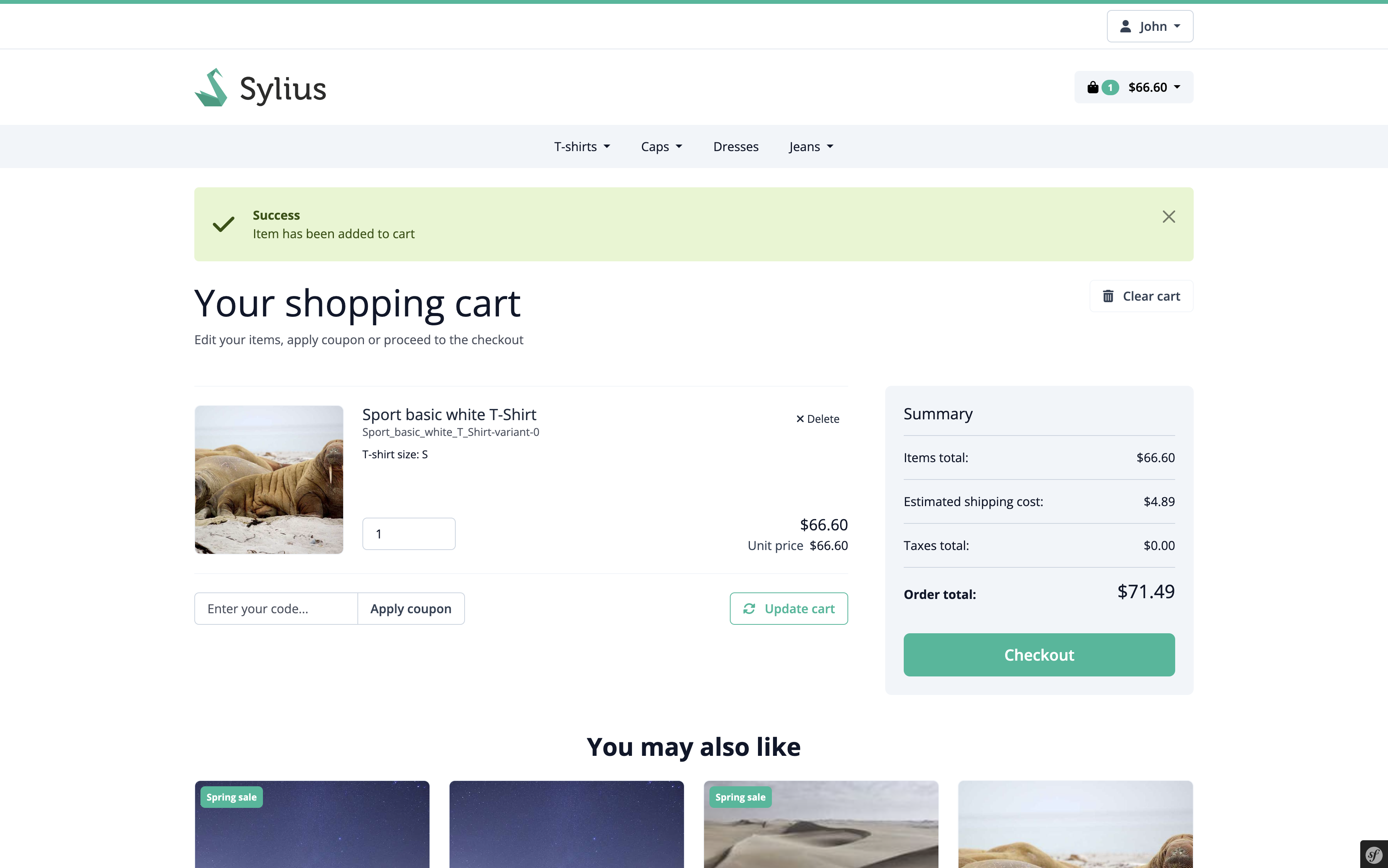Screen dimensions: 1388x868
Task: Open the John account dropdown
Action: [x=1150, y=27]
